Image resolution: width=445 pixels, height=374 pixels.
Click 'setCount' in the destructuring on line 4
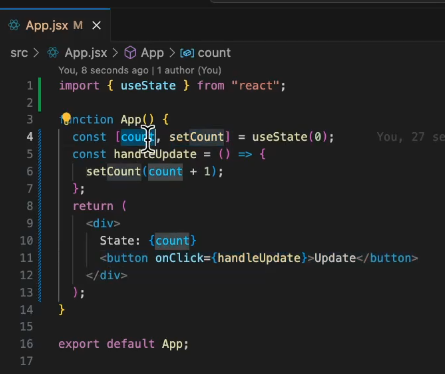(x=196, y=137)
